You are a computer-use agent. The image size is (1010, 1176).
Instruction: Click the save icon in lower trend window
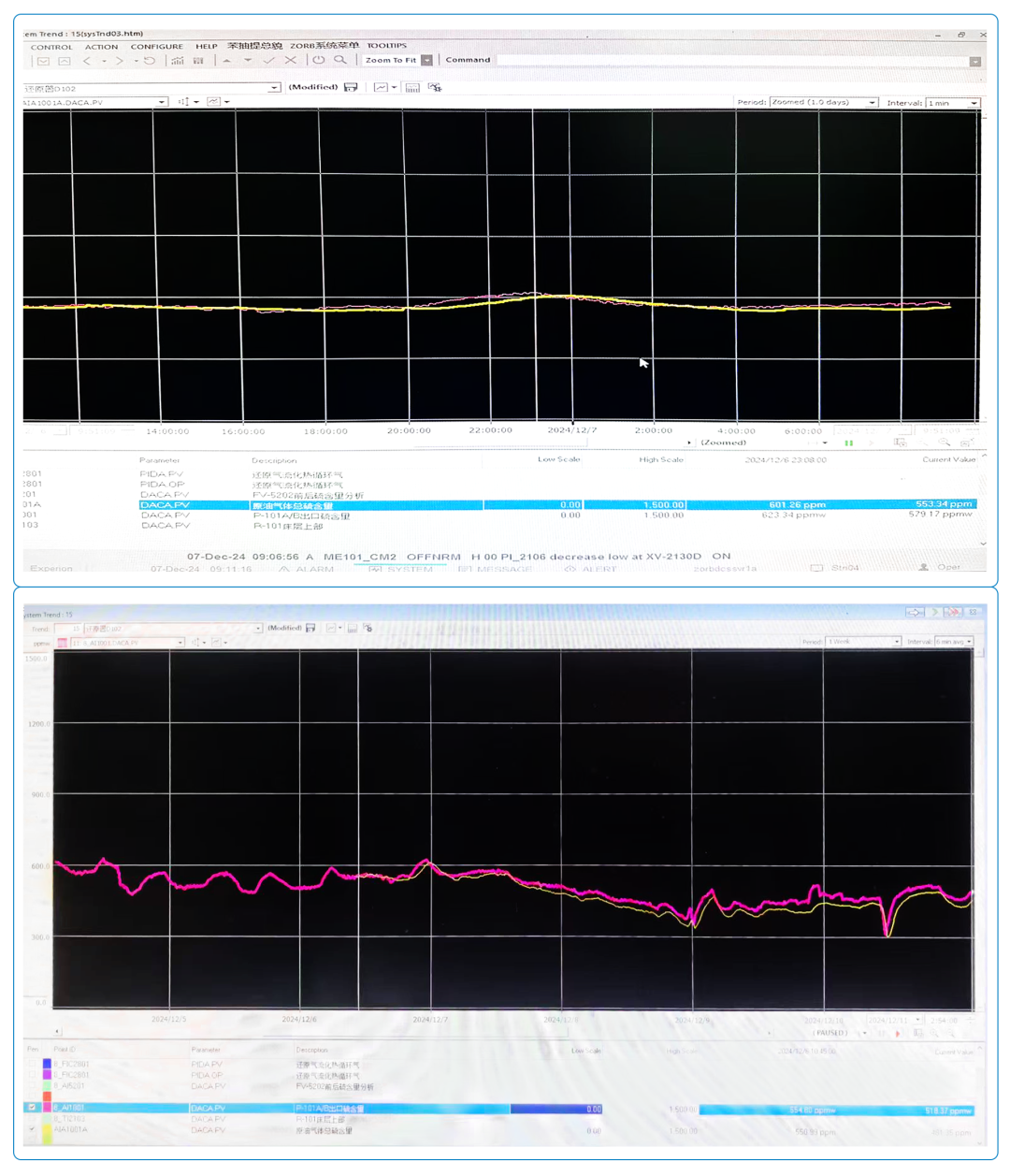pyautogui.click(x=310, y=628)
